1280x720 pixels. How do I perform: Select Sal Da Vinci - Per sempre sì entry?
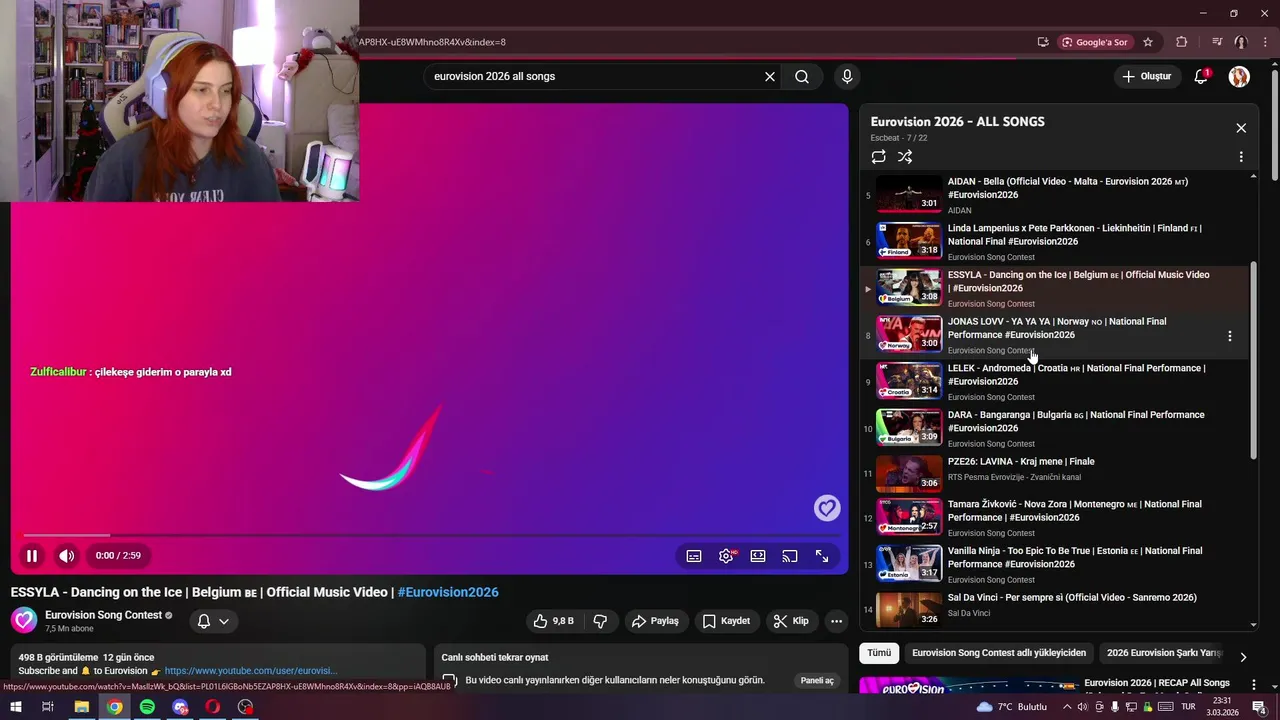coord(1055,609)
